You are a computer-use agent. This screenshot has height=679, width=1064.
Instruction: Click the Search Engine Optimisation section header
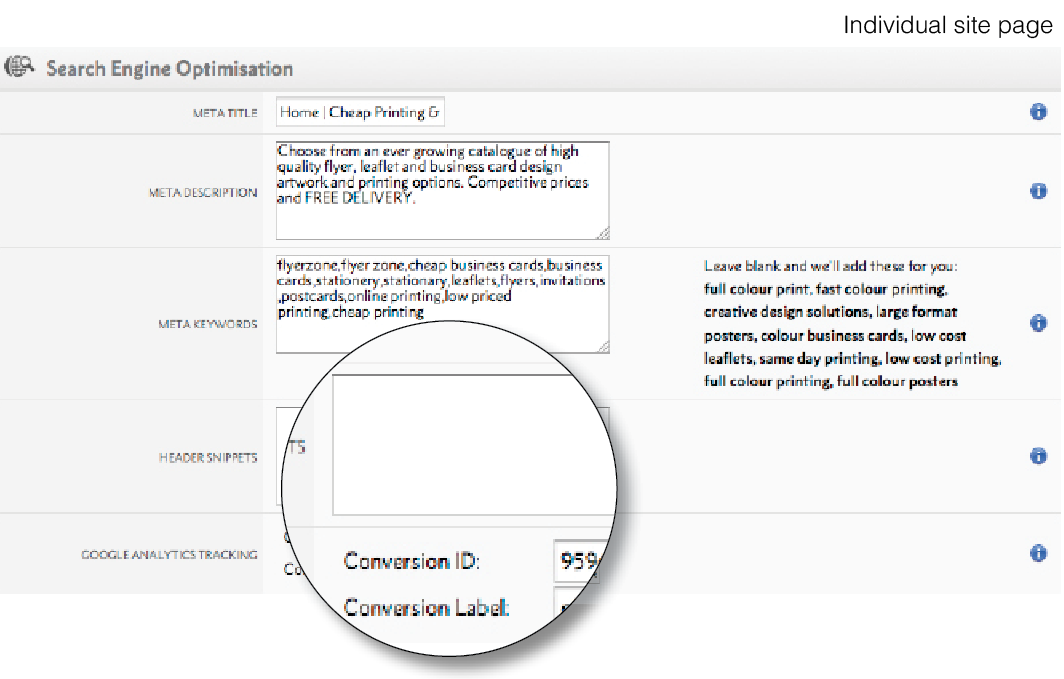[170, 68]
